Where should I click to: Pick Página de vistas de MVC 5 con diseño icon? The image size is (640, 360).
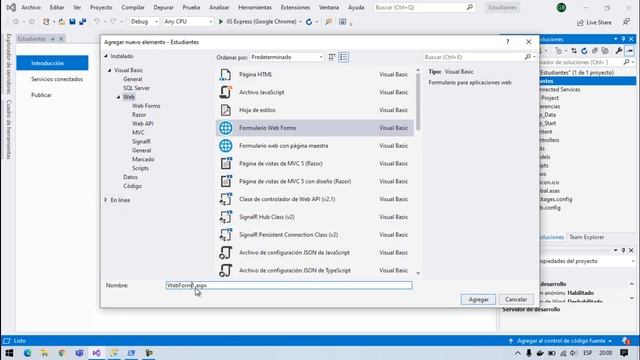(x=225, y=181)
